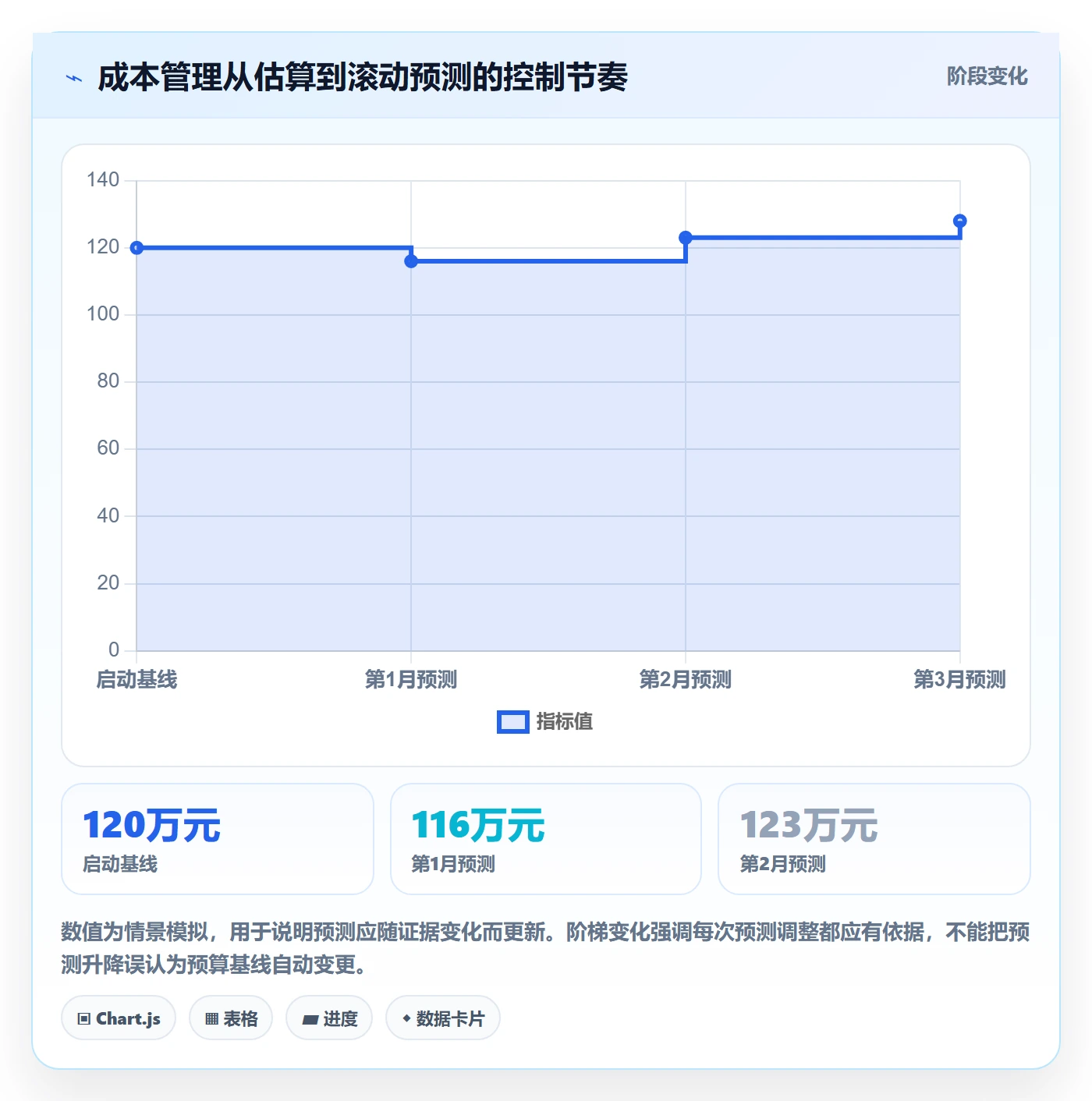Viewport: 1092px width, 1101px height.
Task: Select the 第2月预测 data point on chart
Action: [x=686, y=238]
